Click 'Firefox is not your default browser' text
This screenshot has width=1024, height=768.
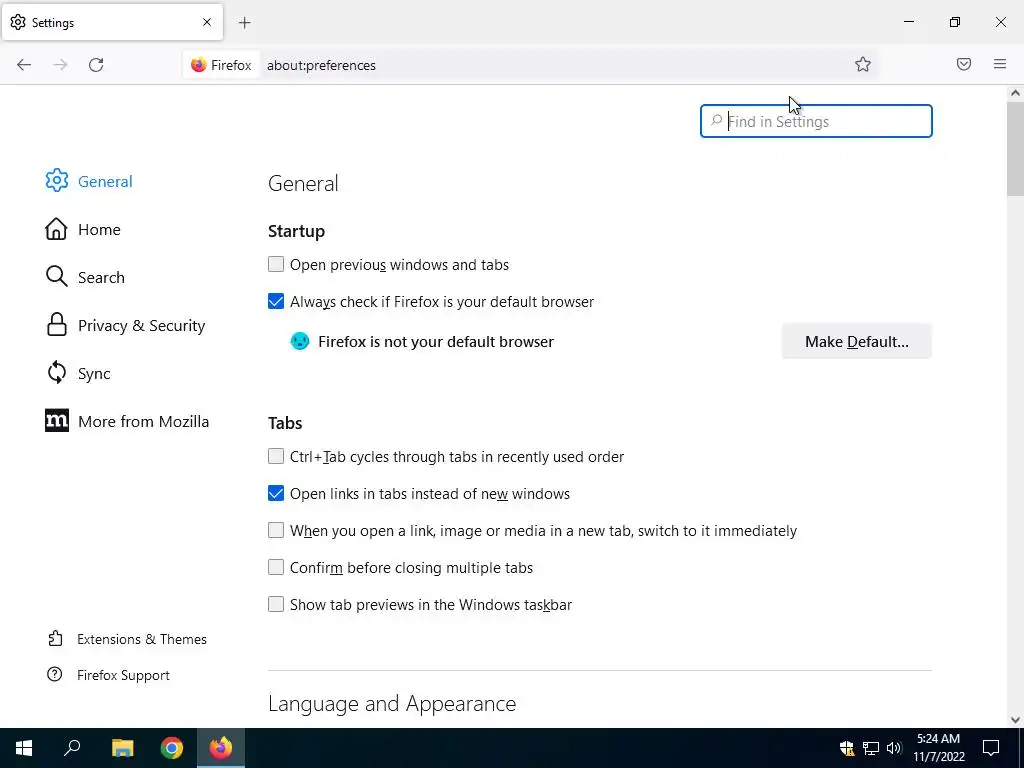tap(436, 342)
